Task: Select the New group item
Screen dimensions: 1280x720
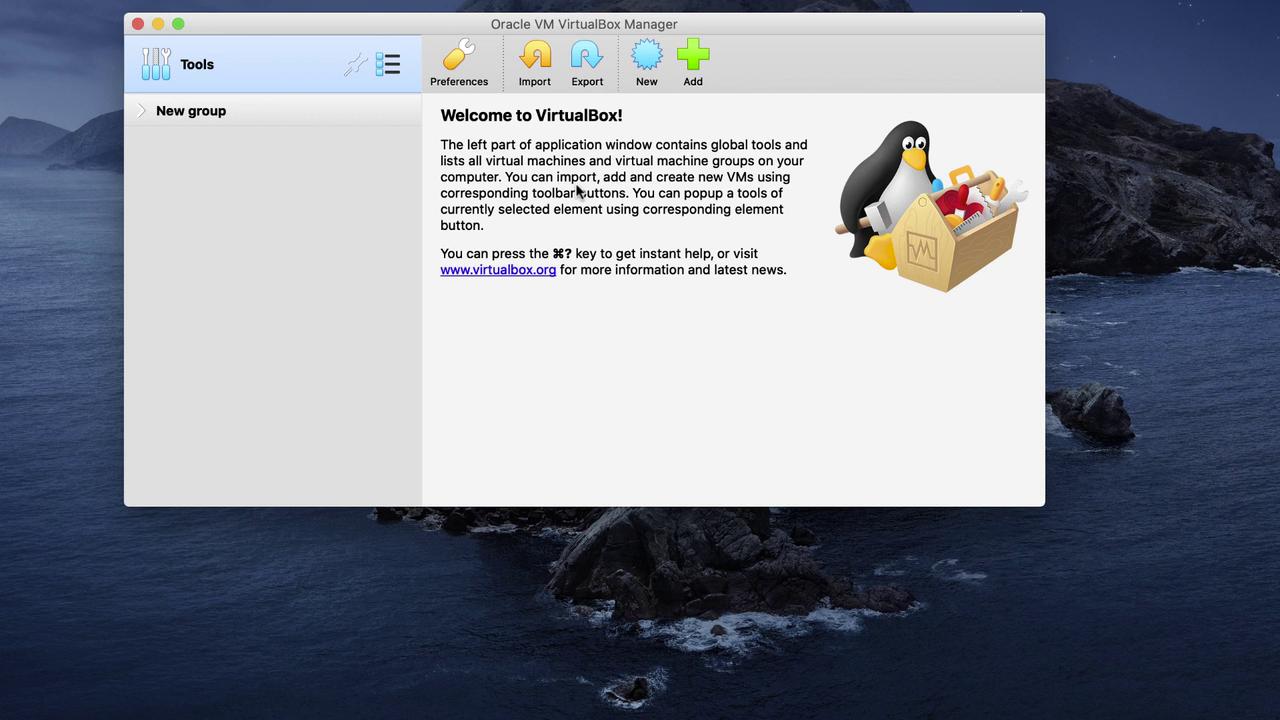Action: tap(191, 111)
